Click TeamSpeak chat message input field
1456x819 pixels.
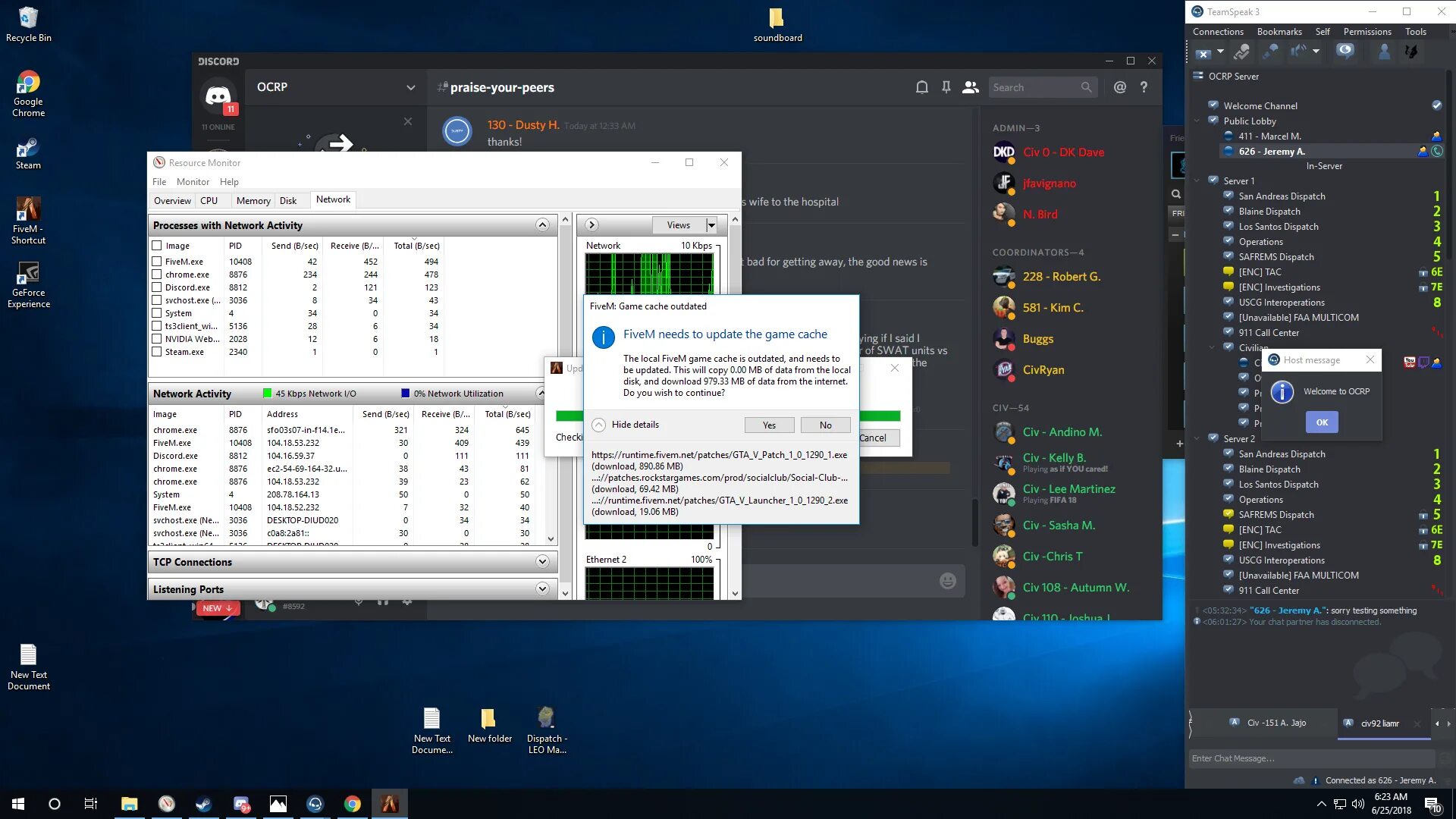coord(1312,758)
